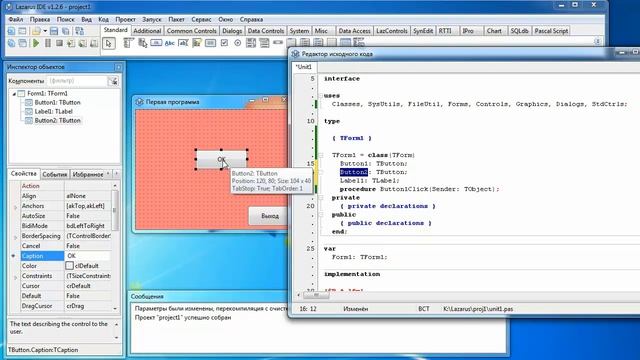Collapse the public section fold marker
This screenshot has height=360, width=640.
point(320,215)
